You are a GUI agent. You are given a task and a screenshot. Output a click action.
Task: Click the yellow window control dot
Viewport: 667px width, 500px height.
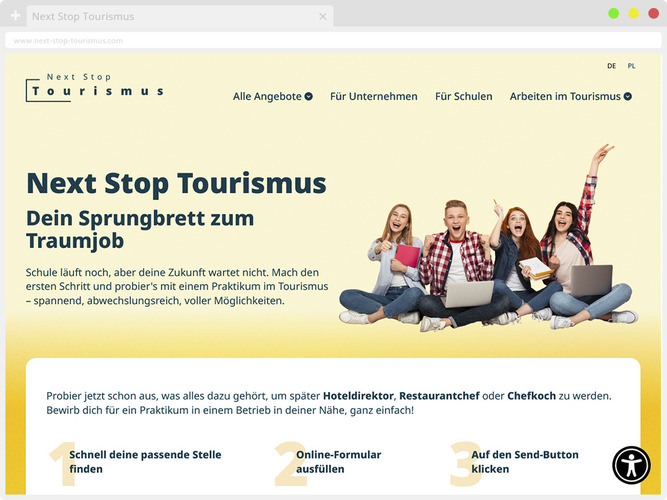coord(633,14)
